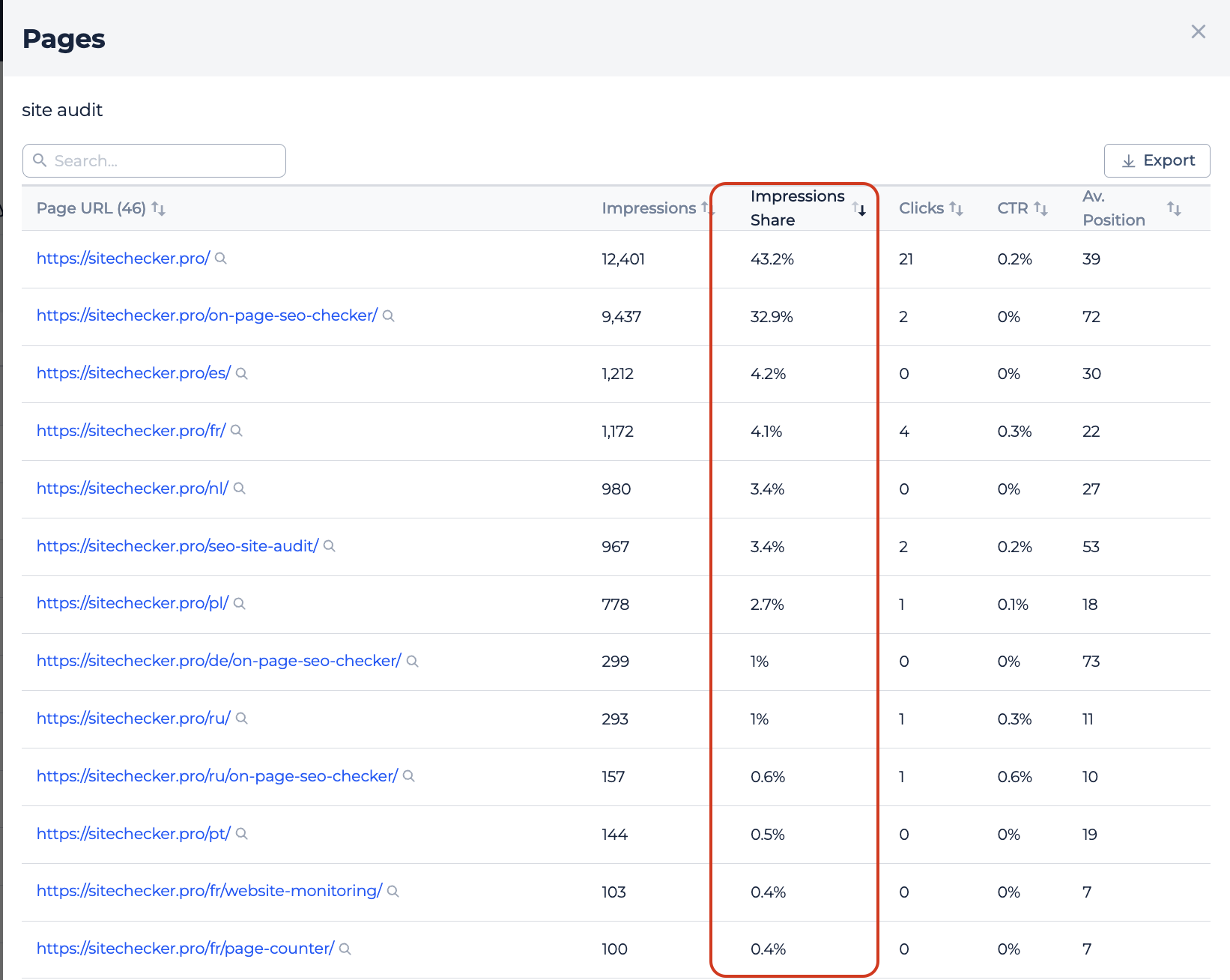Click magnifier icon beside fr/page-counter URL
This screenshot has height=980, width=1230.
[345, 949]
